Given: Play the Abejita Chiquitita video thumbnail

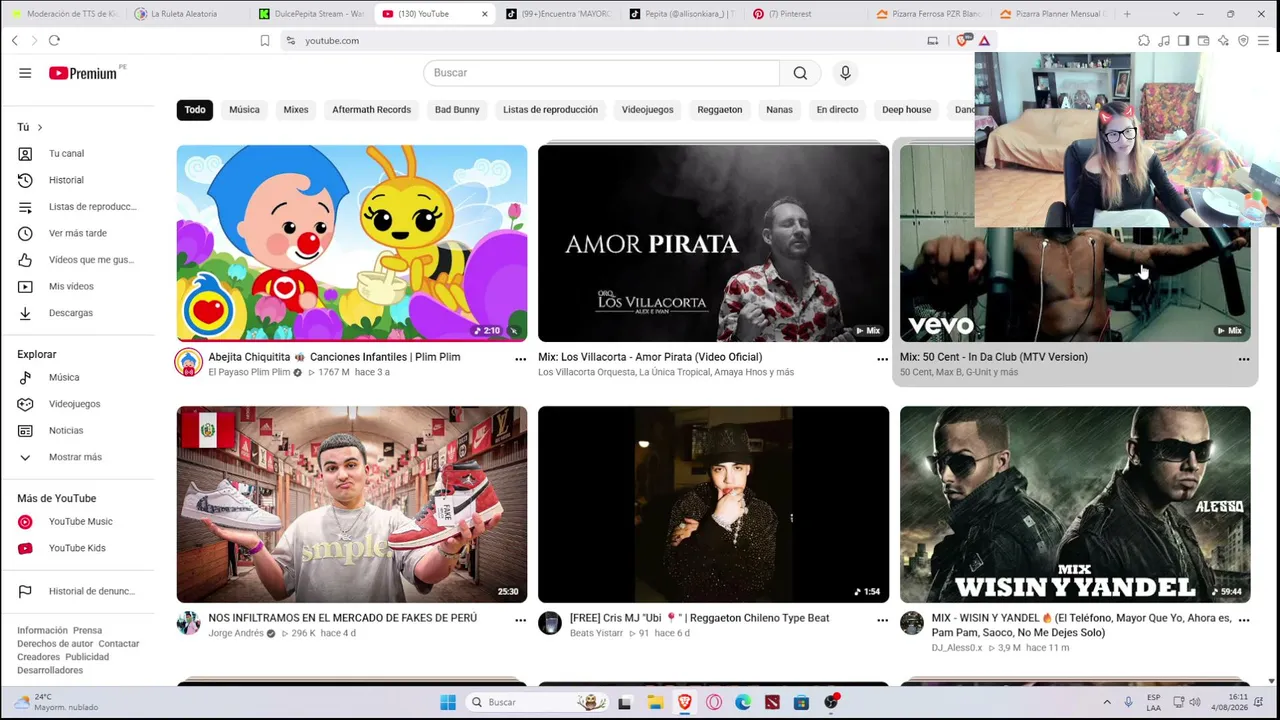Looking at the screenshot, I should 352,244.
